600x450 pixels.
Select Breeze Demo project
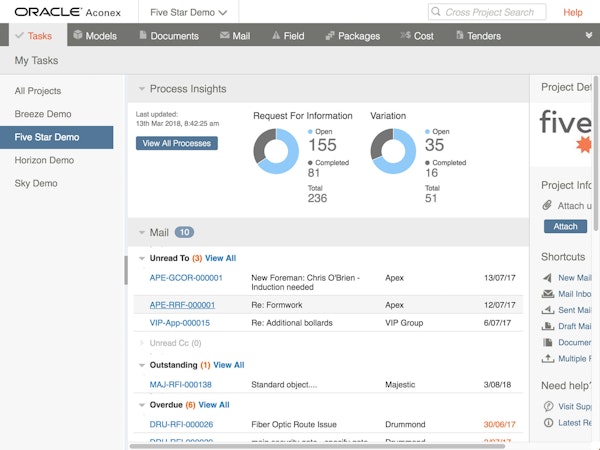43,114
